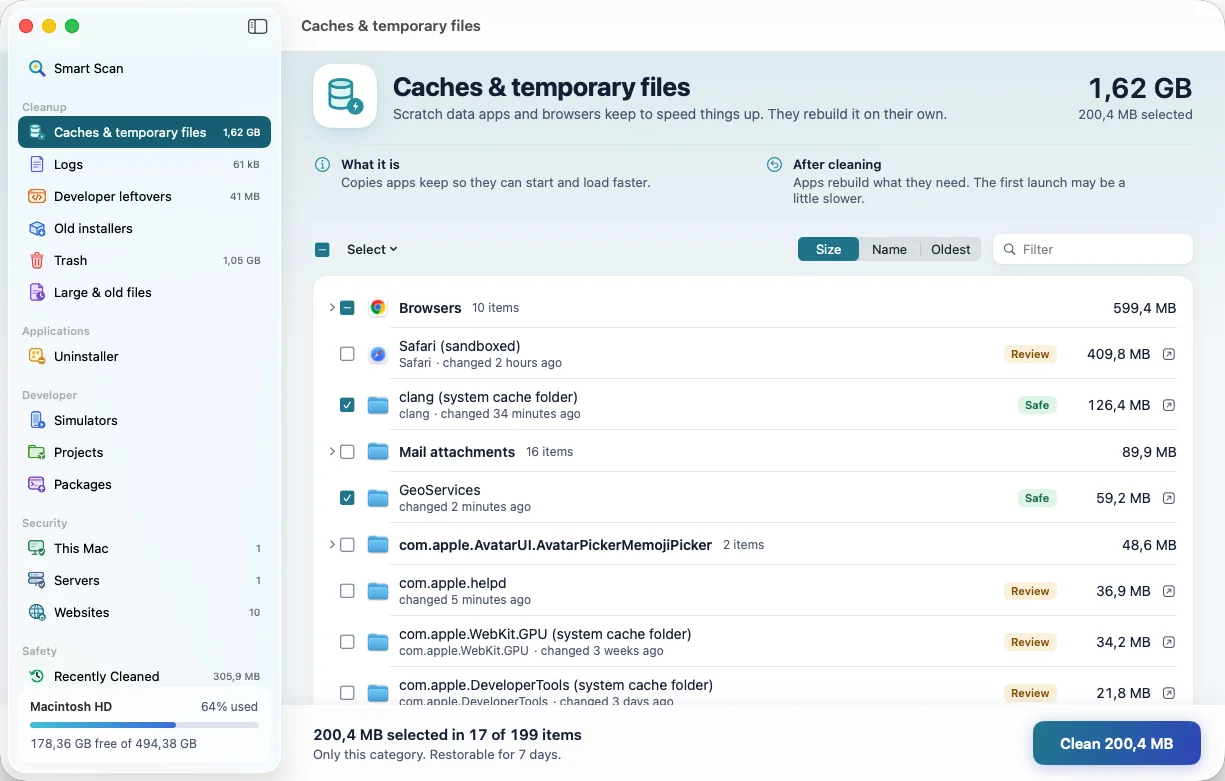Click the "16 items" Mail attachments count
The height and width of the screenshot is (781, 1225).
click(x=550, y=452)
